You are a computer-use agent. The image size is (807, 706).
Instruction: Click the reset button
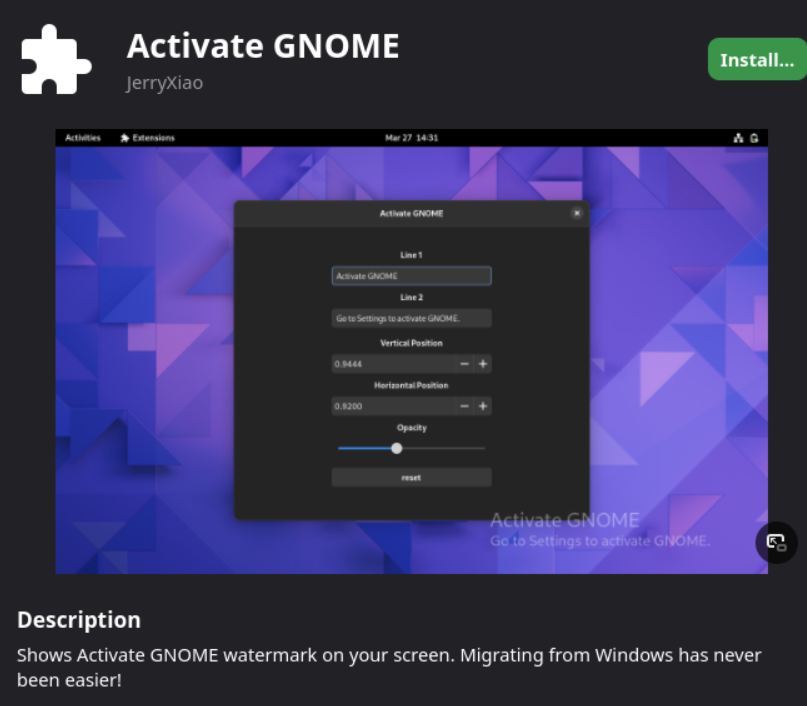(x=411, y=478)
